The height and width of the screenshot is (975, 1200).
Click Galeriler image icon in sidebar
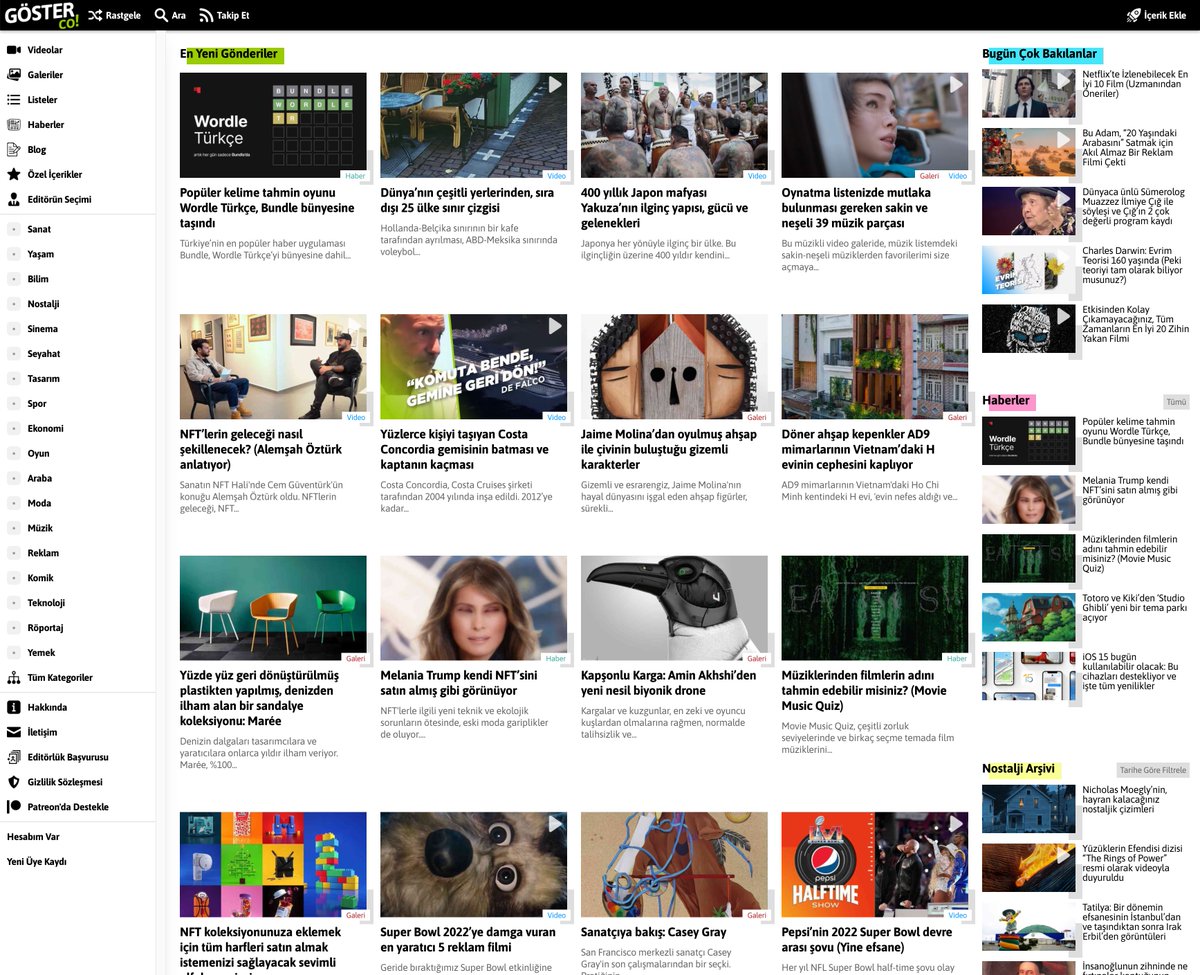point(14,75)
